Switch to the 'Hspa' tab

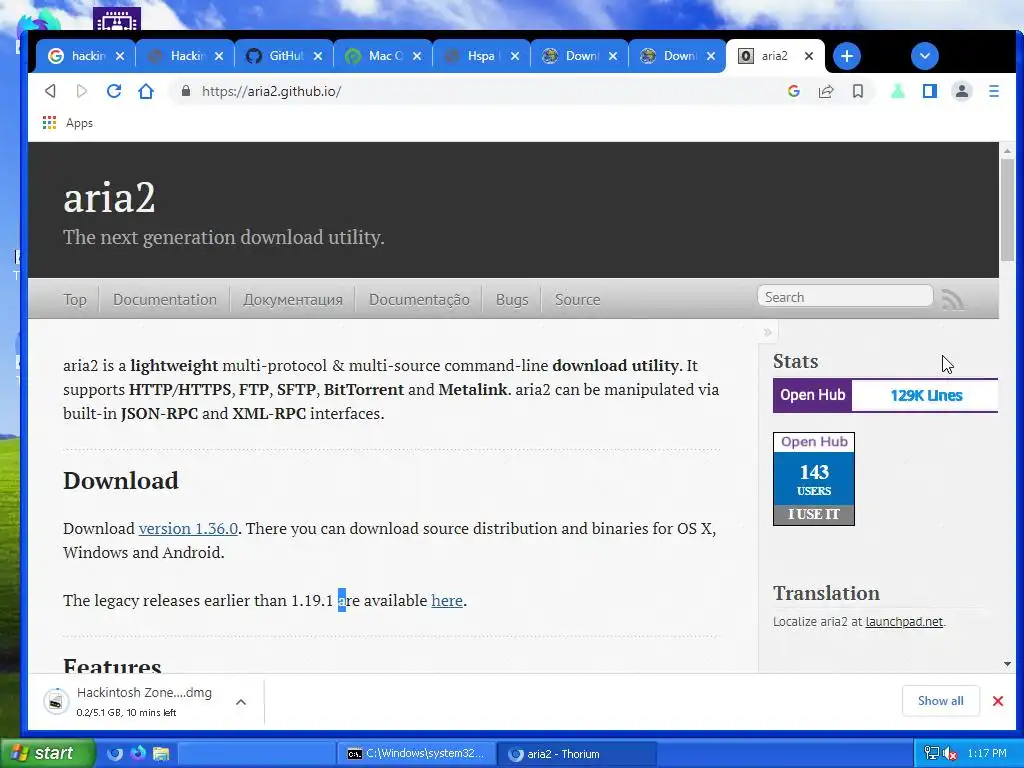point(480,56)
